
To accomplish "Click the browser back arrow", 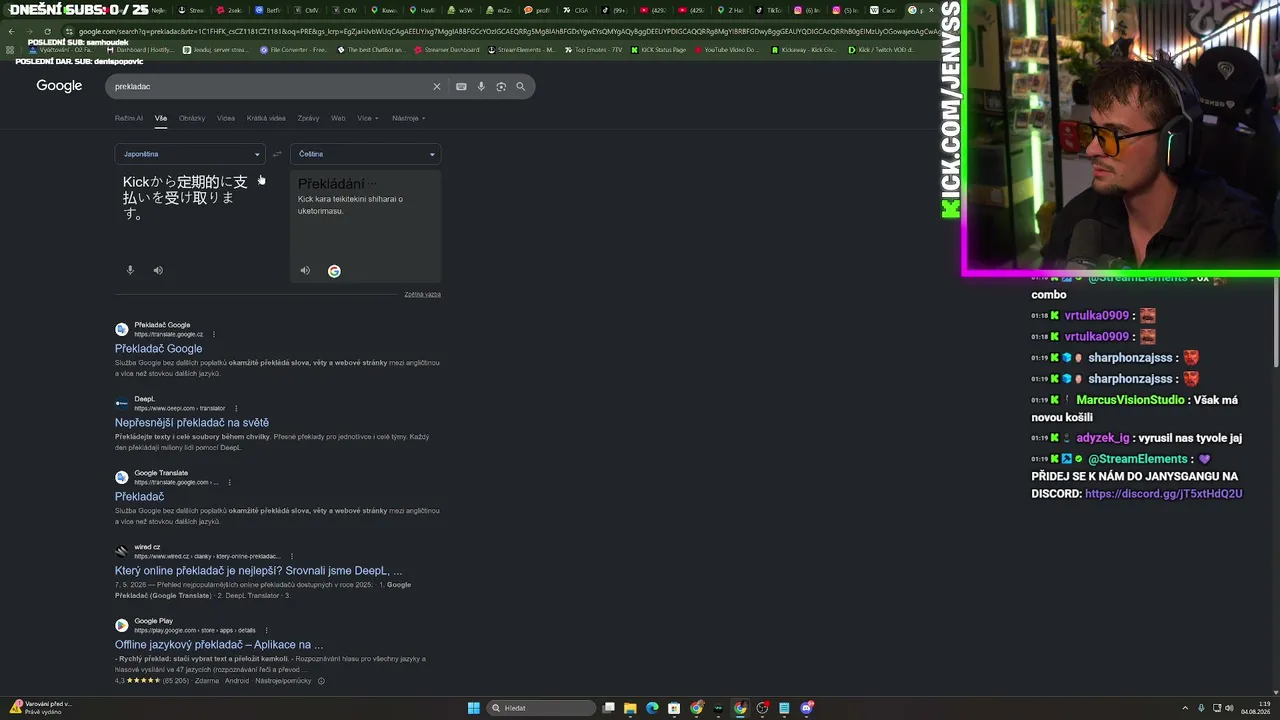I will 11,31.
